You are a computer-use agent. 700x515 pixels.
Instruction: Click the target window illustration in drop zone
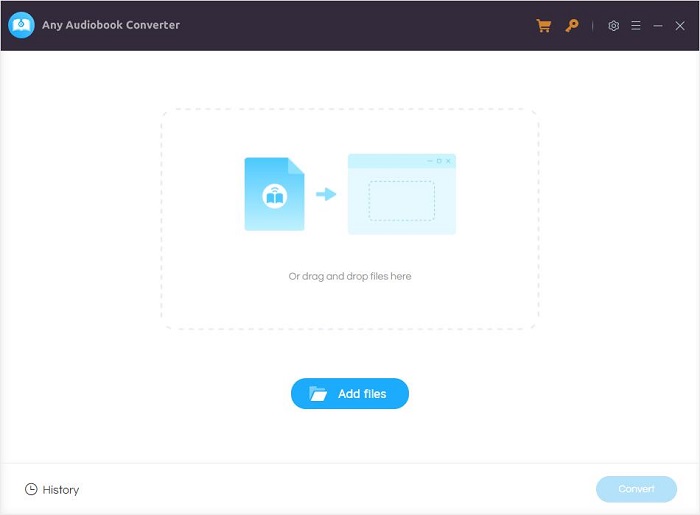pos(402,194)
